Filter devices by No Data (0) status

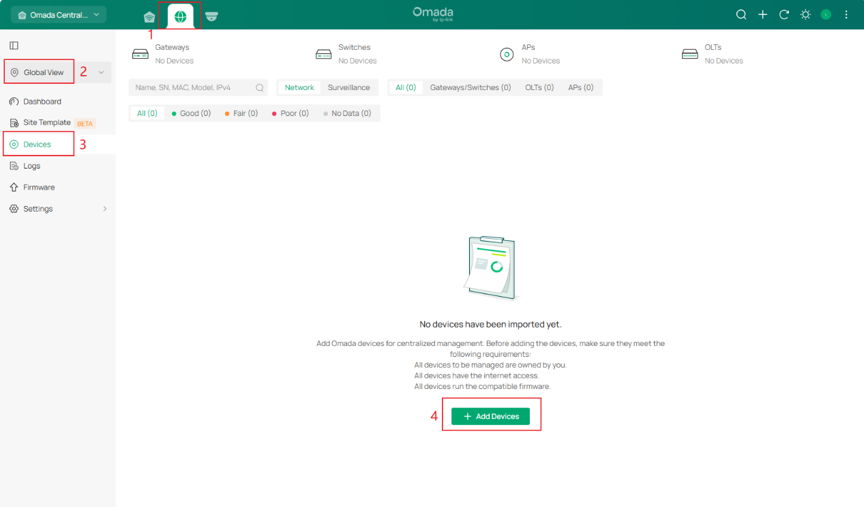pos(347,113)
